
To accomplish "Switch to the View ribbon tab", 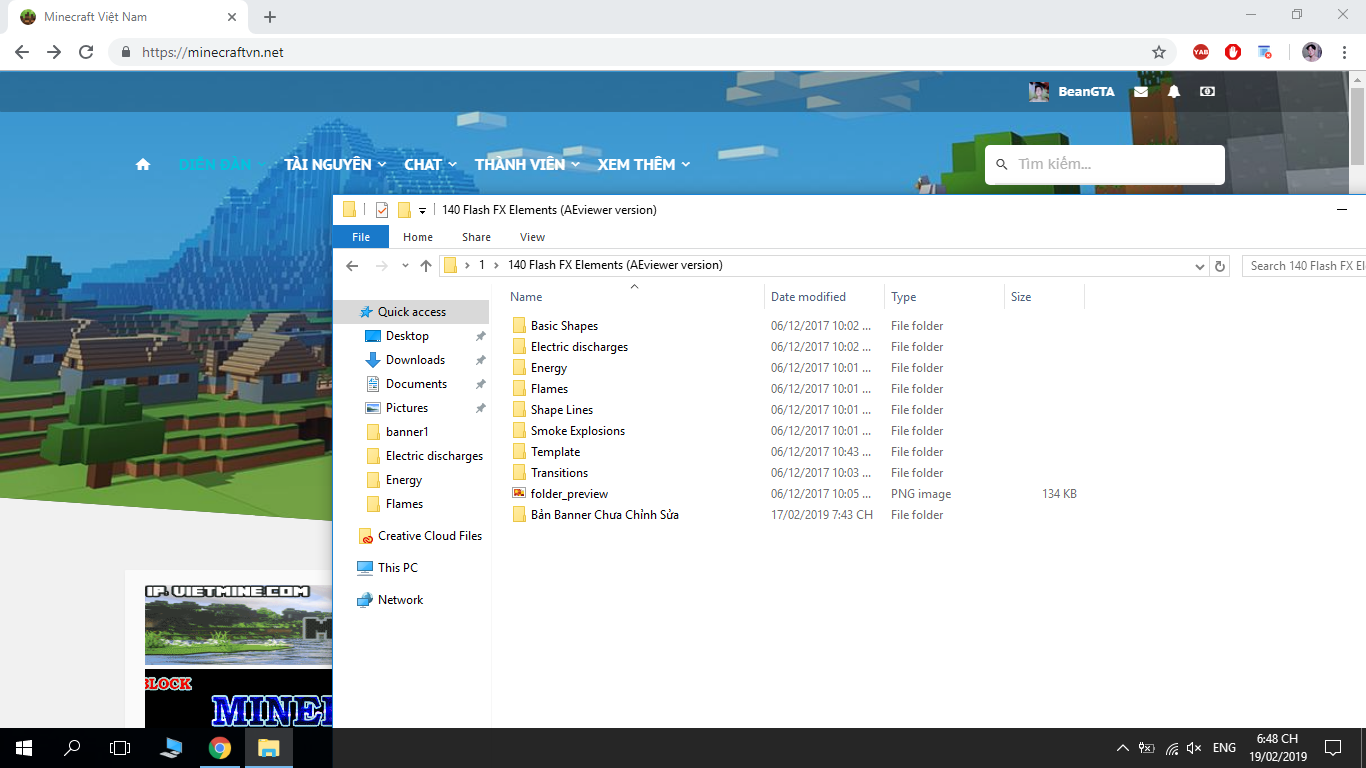I will 532,237.
